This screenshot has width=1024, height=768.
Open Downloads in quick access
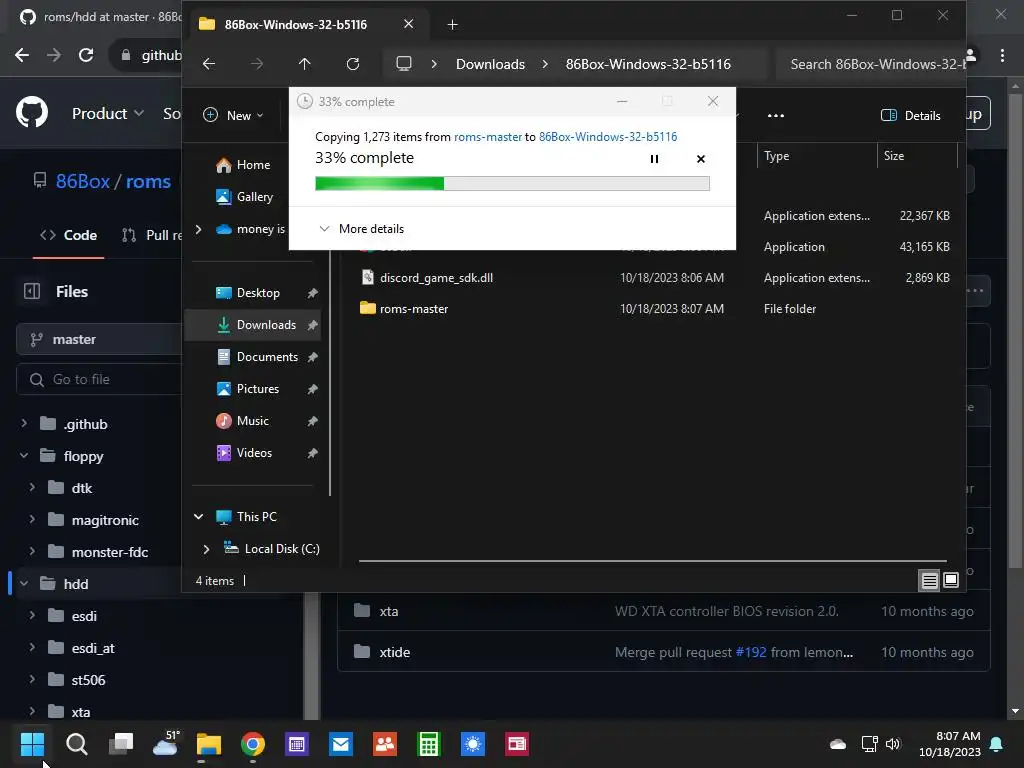(257, 325)
